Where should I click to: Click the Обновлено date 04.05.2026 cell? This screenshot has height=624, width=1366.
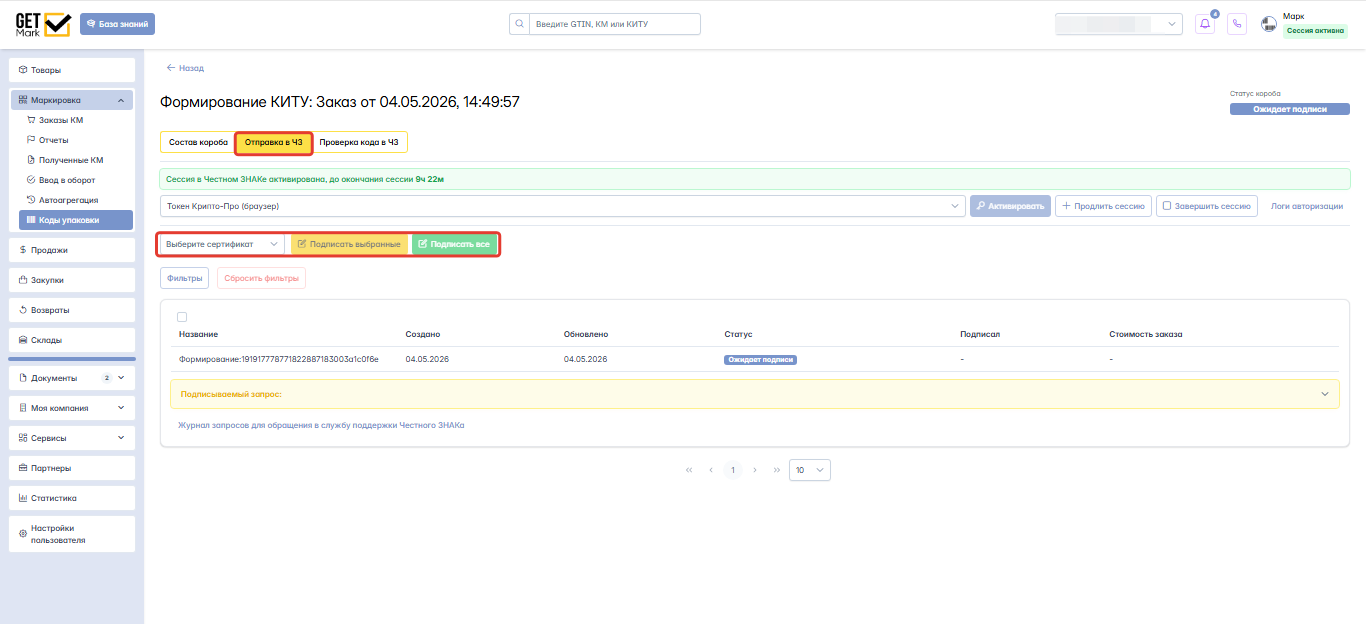click(x=586, y=359)
